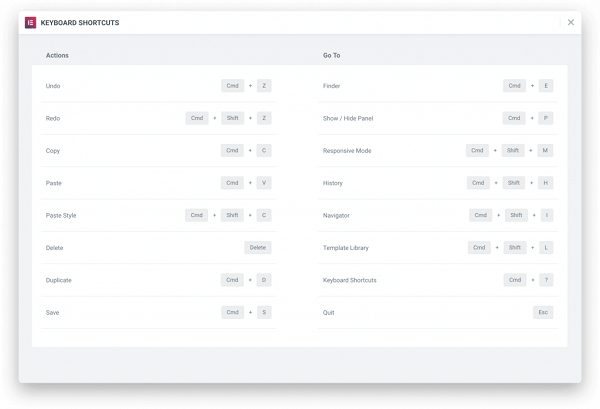
Task: Click the Keyboard Shortcuts row label
Action: [x=349, y=280]
